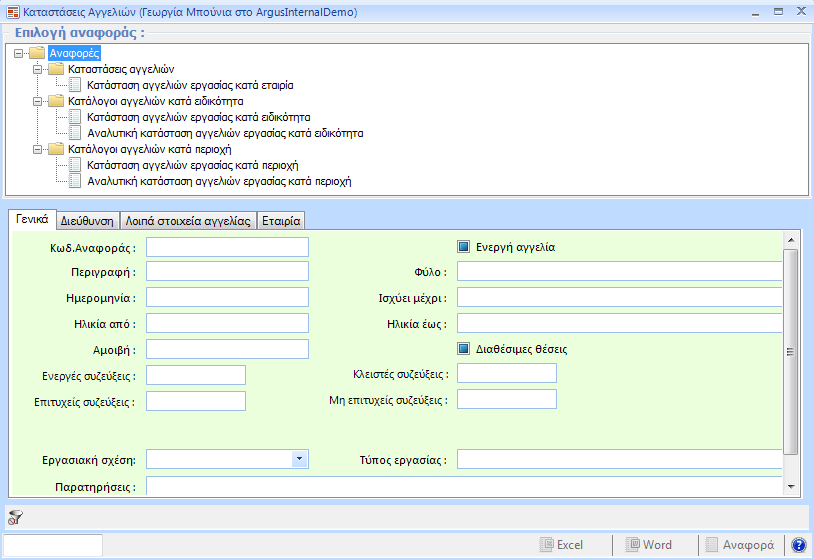Toggle the Ενεργή αγγελία checkbox
This screenshot has height=560, width=814.
pos(464,247)
